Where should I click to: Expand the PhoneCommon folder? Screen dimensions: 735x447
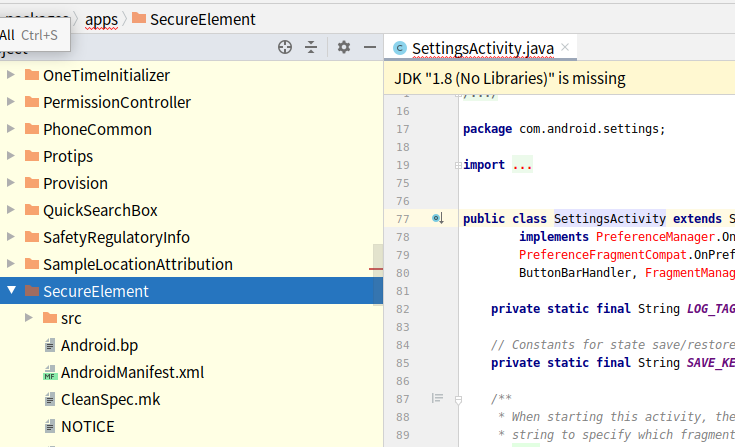click(x=11, y=129)
